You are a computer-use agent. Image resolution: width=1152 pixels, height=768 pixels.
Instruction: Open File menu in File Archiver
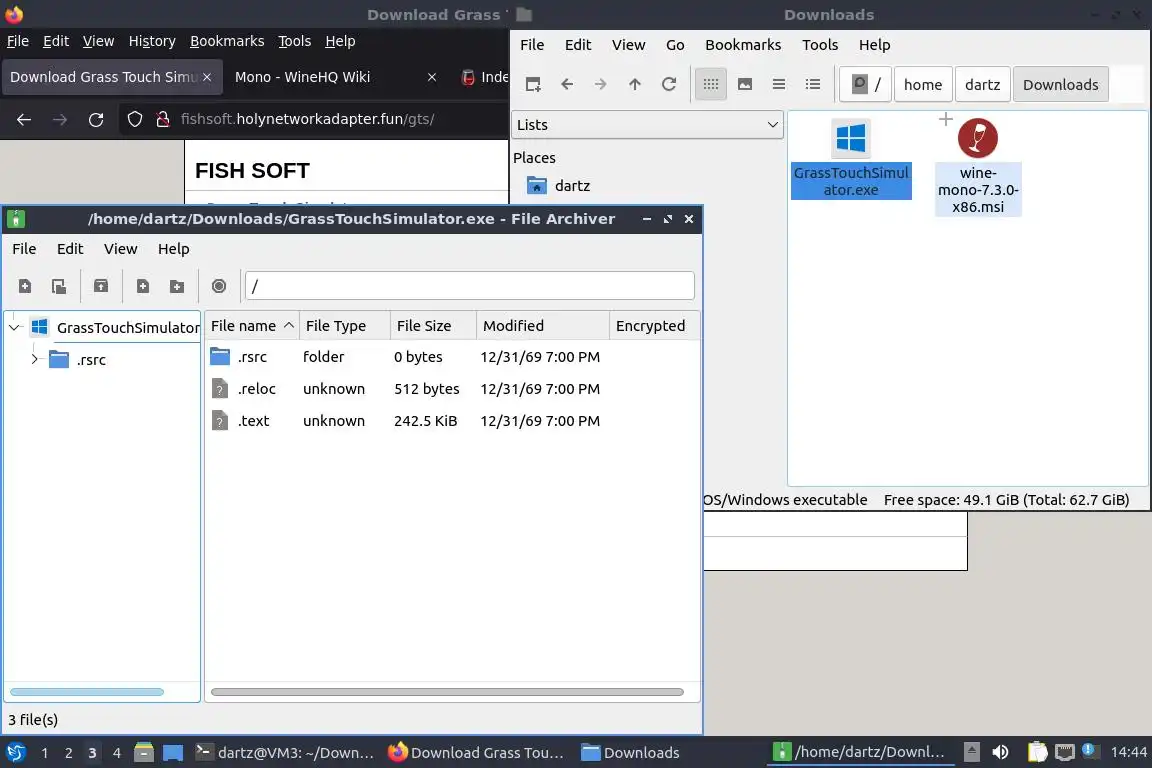coord(24,249)
